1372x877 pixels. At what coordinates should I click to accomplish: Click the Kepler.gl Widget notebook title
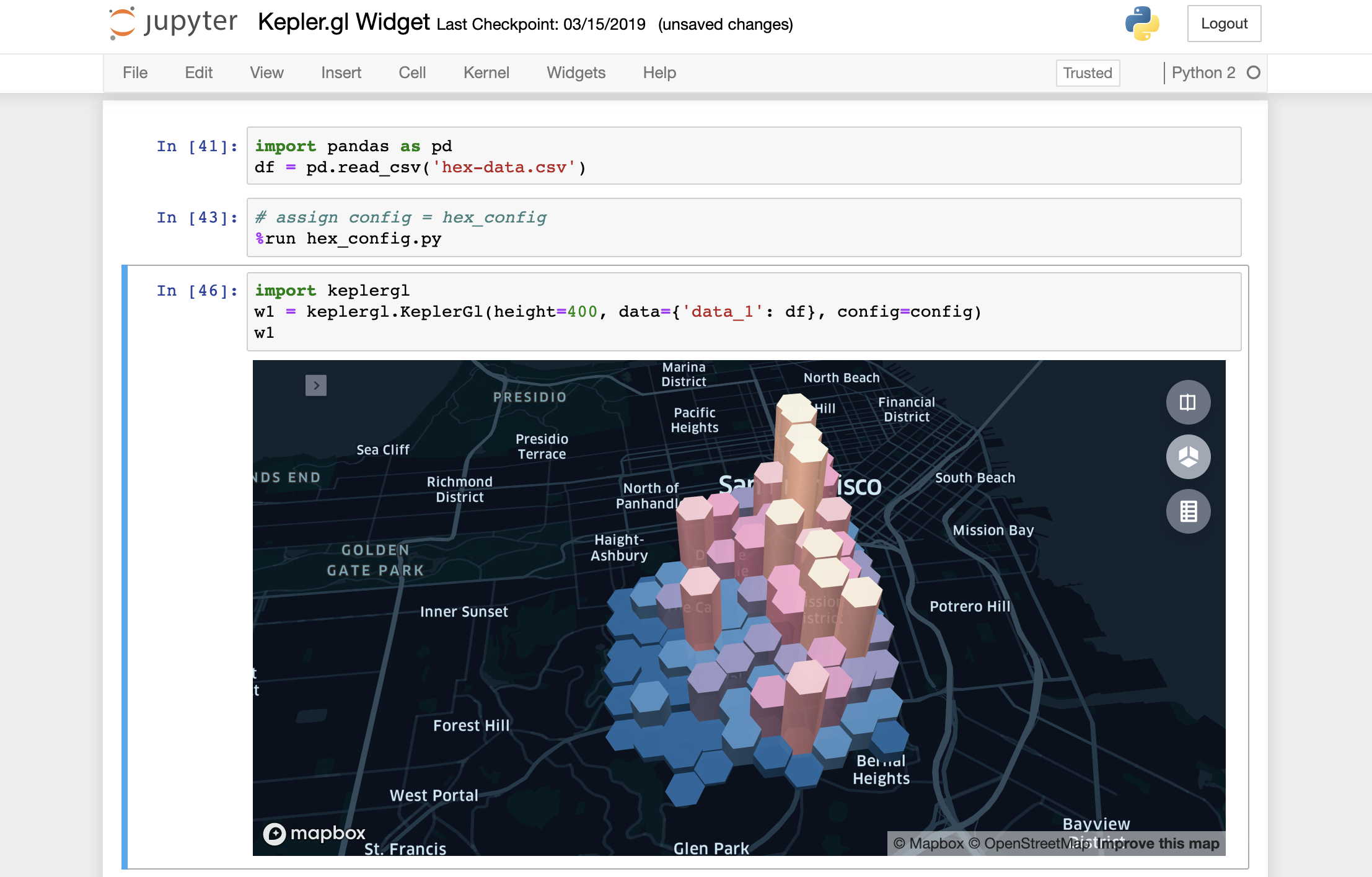pos(343,22)
